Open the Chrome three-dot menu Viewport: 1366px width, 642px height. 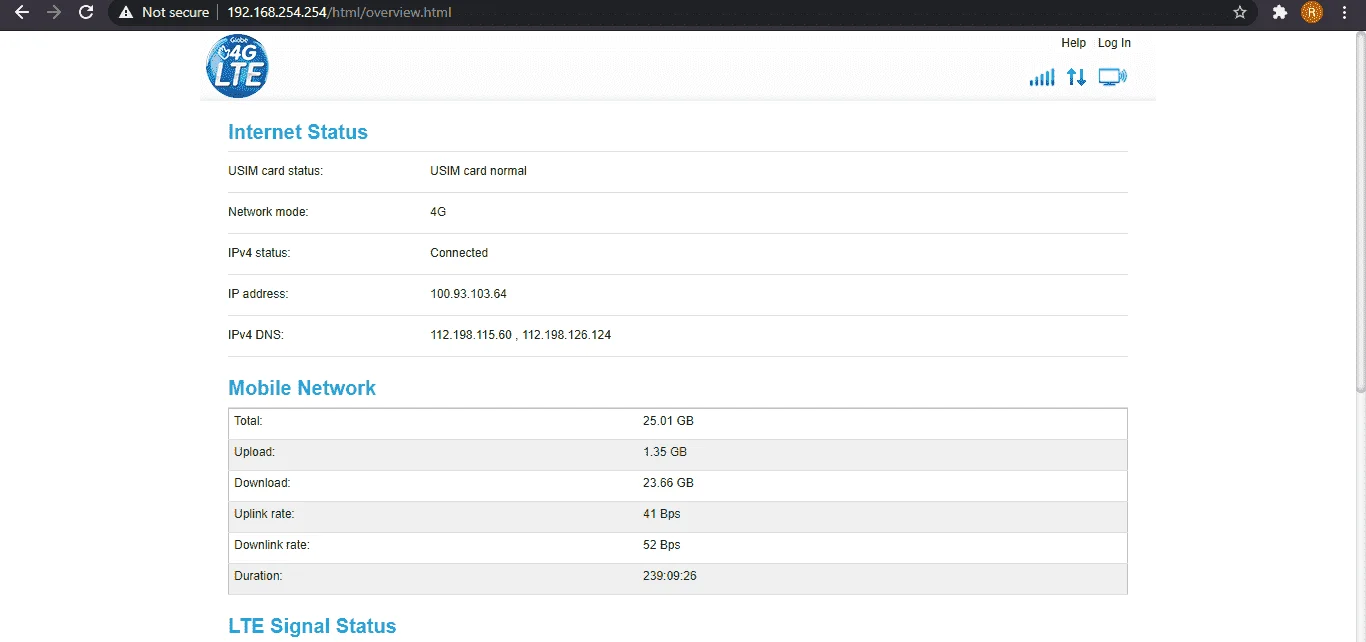click(x=1345, y=13)
